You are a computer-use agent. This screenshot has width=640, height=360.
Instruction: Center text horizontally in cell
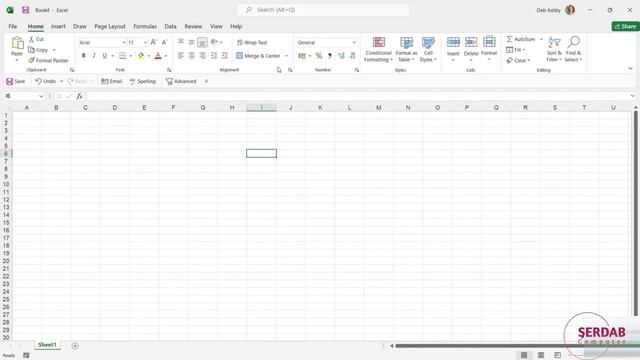pyautogui.click(x=191, y=56)
